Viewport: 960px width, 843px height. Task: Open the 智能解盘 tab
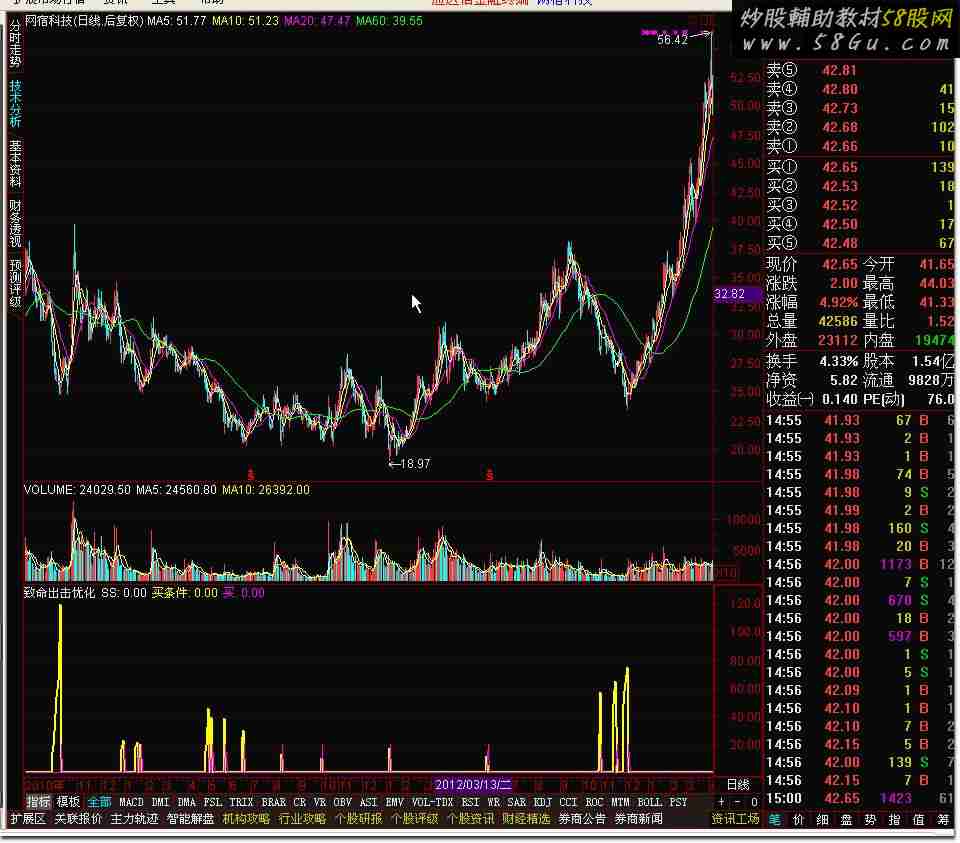[x=190, y=819]
